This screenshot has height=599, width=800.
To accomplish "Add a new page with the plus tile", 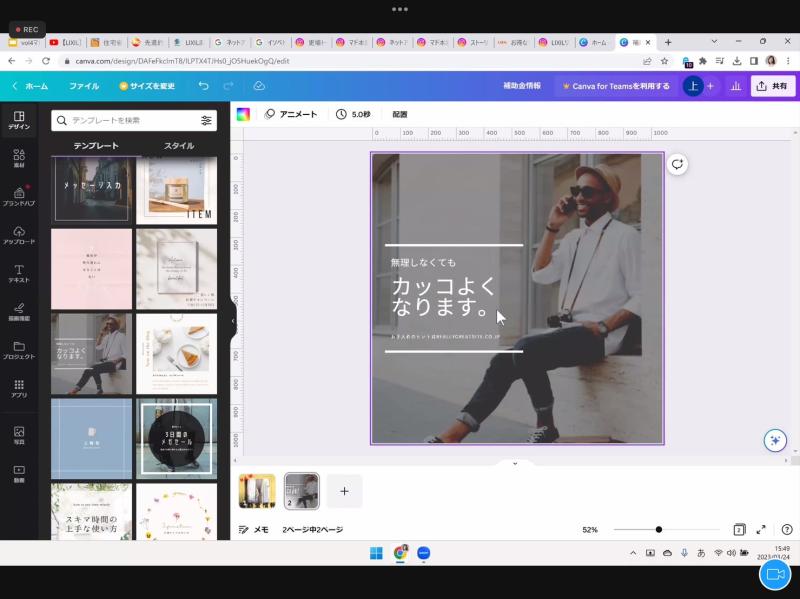I will (x=344, y=491).
